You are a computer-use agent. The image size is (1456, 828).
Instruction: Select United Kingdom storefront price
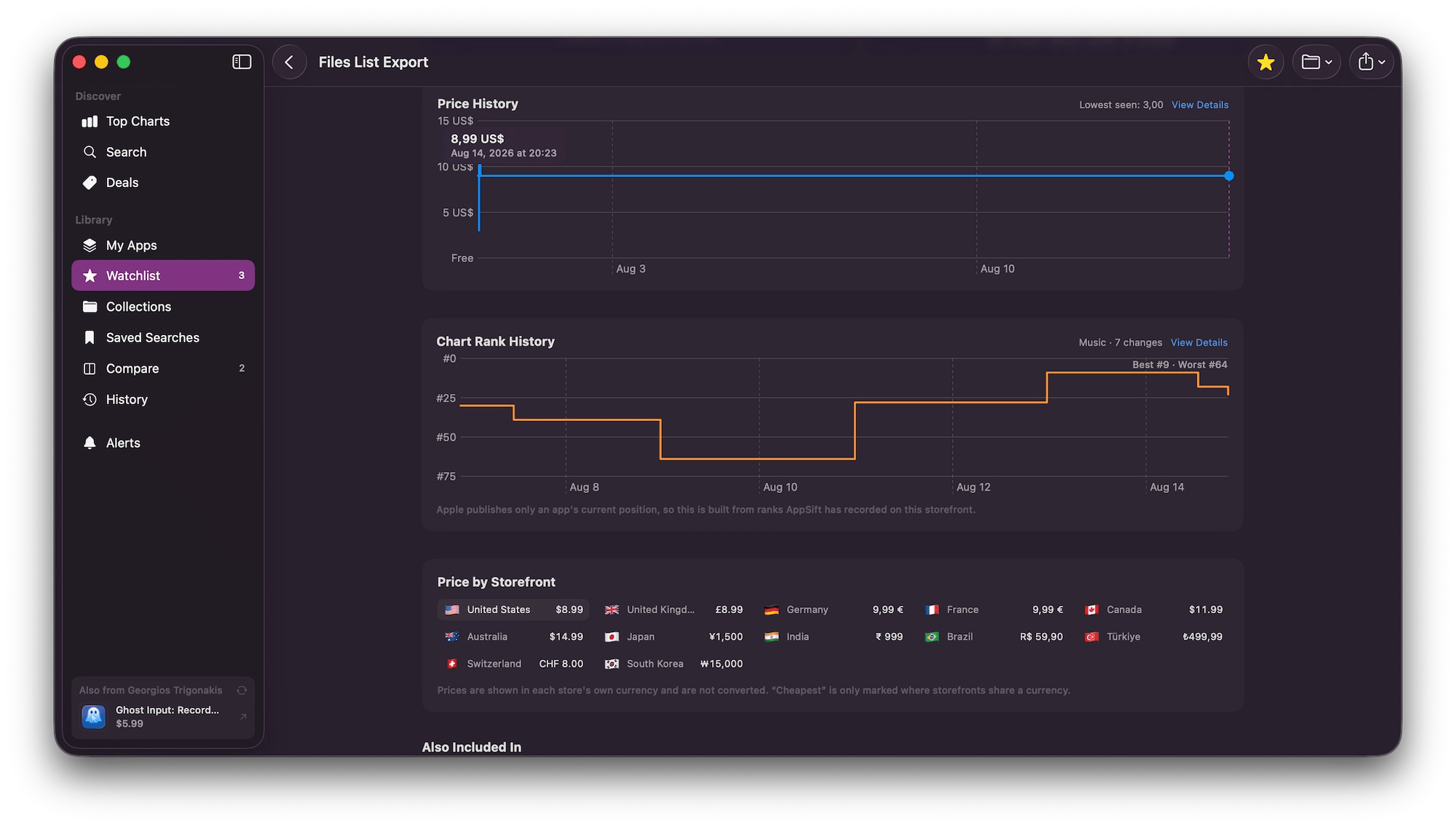673,610
